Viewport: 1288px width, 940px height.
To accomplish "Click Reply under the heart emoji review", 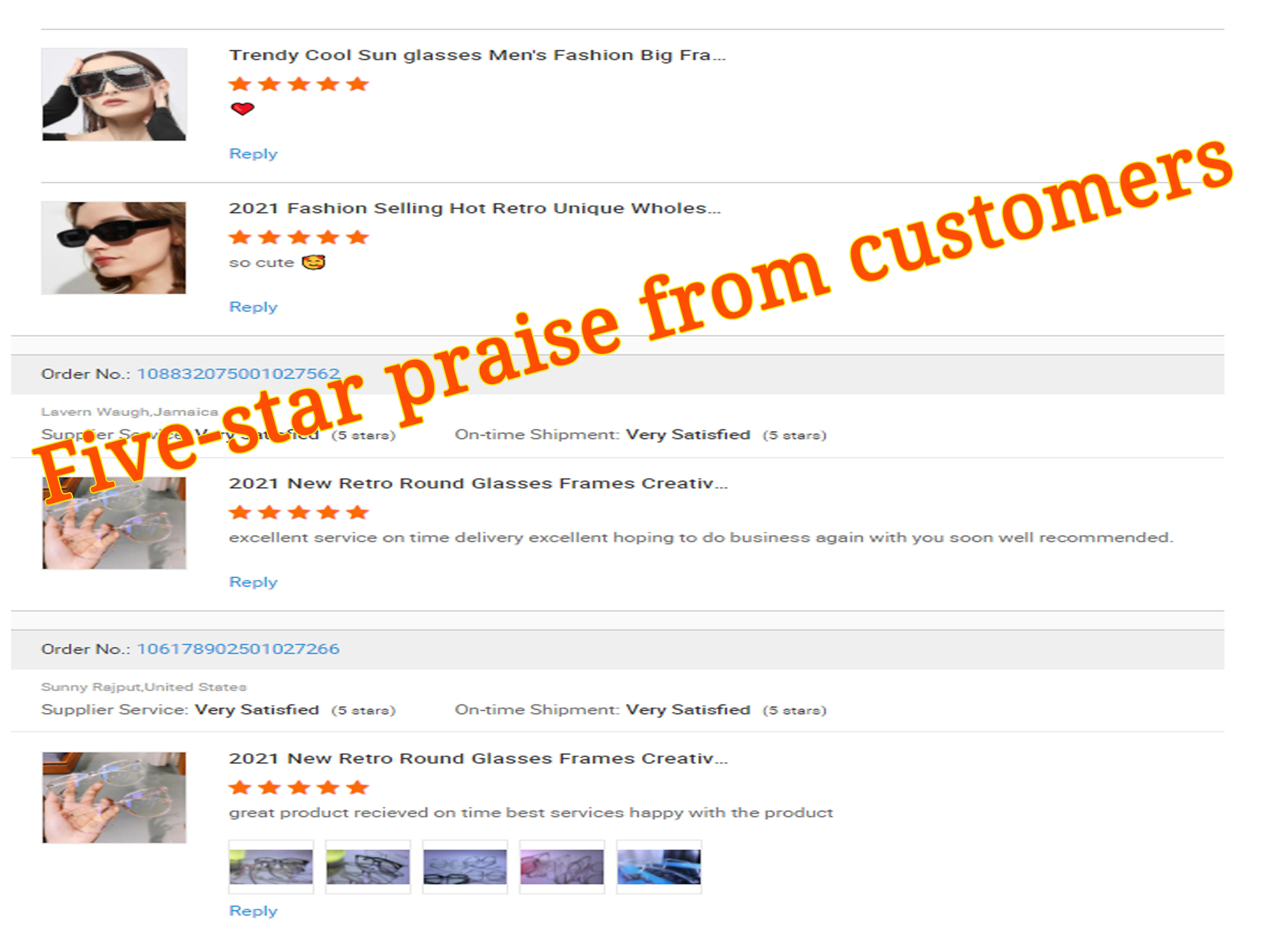I will tap(253, 154).
